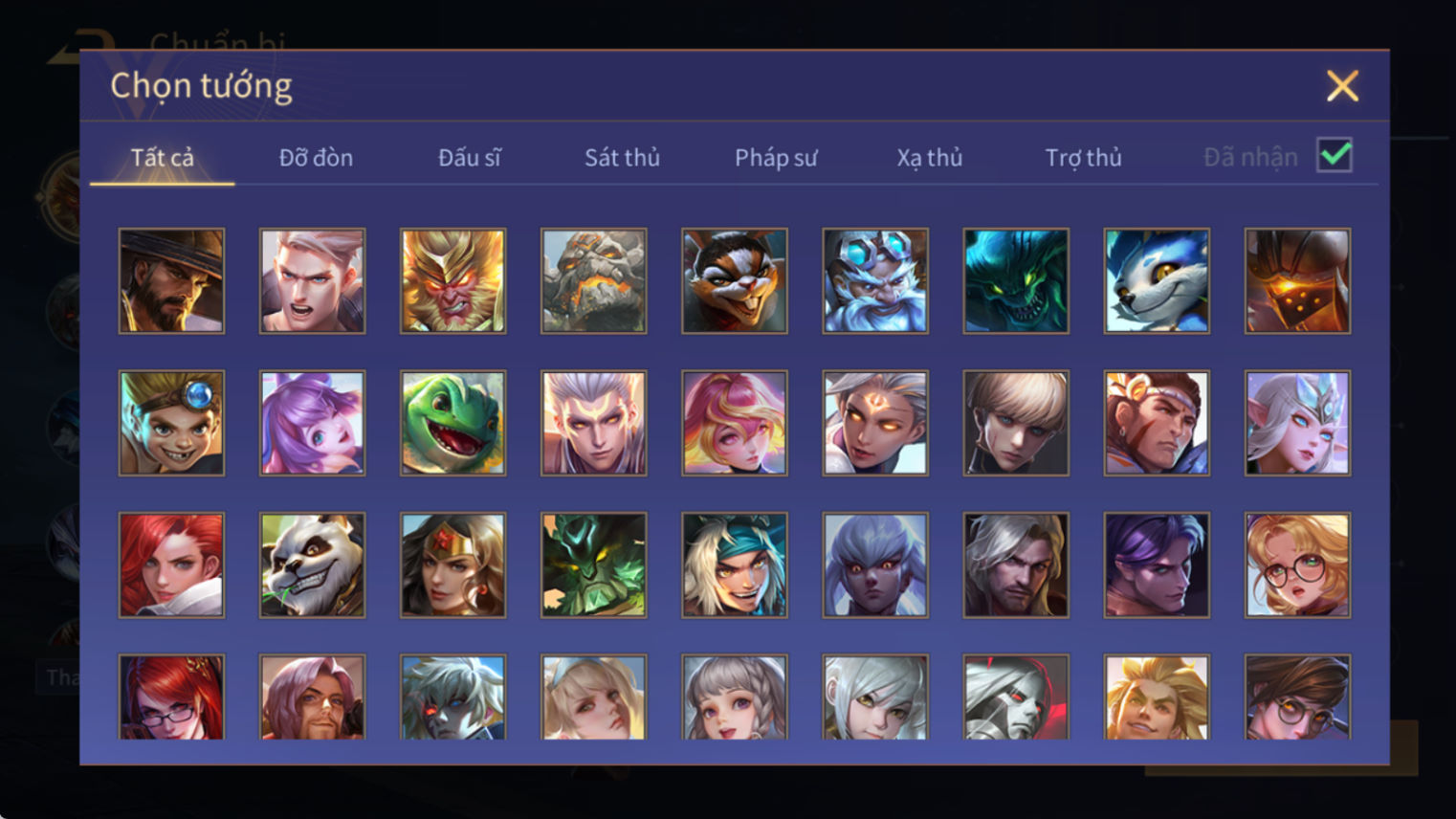
Task: Switch to the Đỡ đòn tab
Action: pos(316,157)
